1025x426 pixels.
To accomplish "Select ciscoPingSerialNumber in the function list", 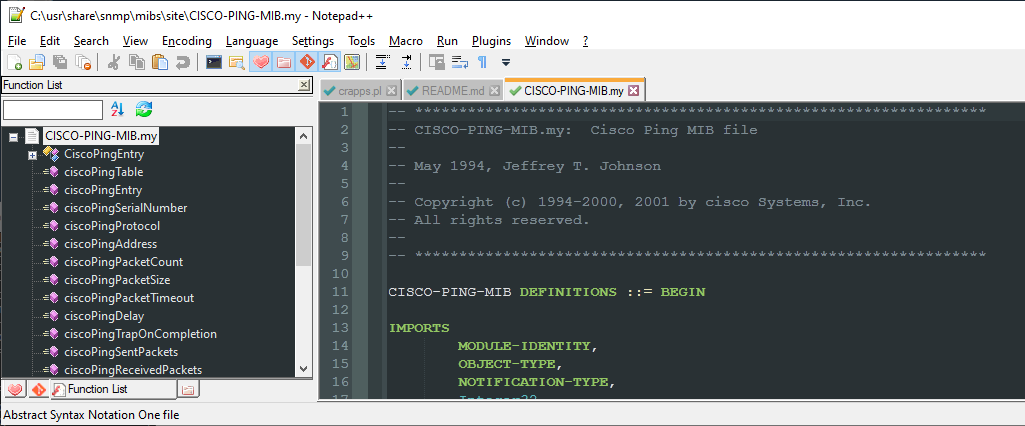I will (126, 208).
